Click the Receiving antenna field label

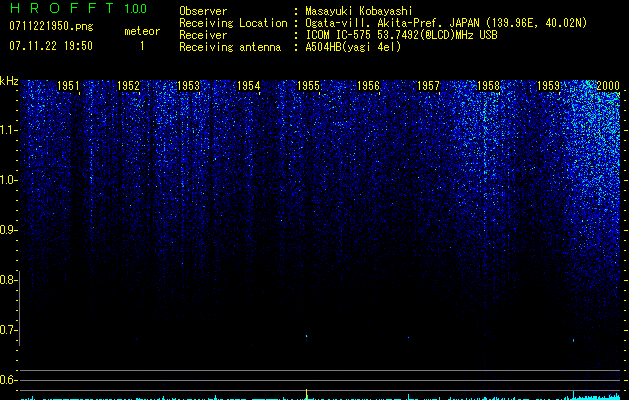tap(230, 47)
